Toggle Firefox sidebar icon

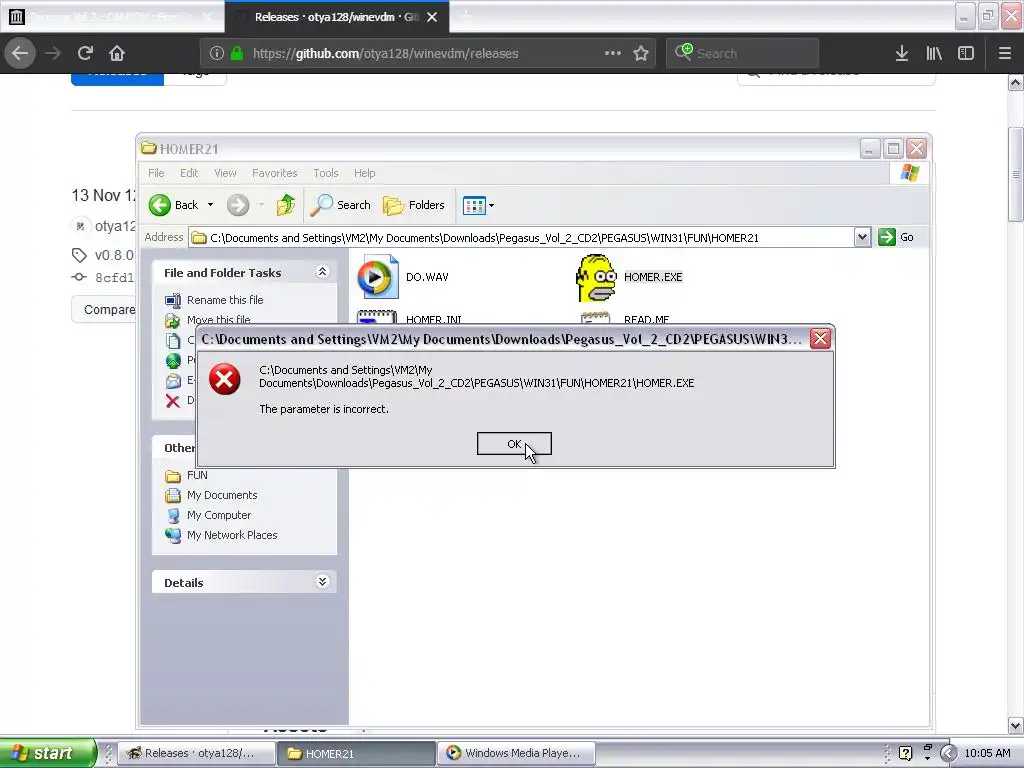(966, 53)
